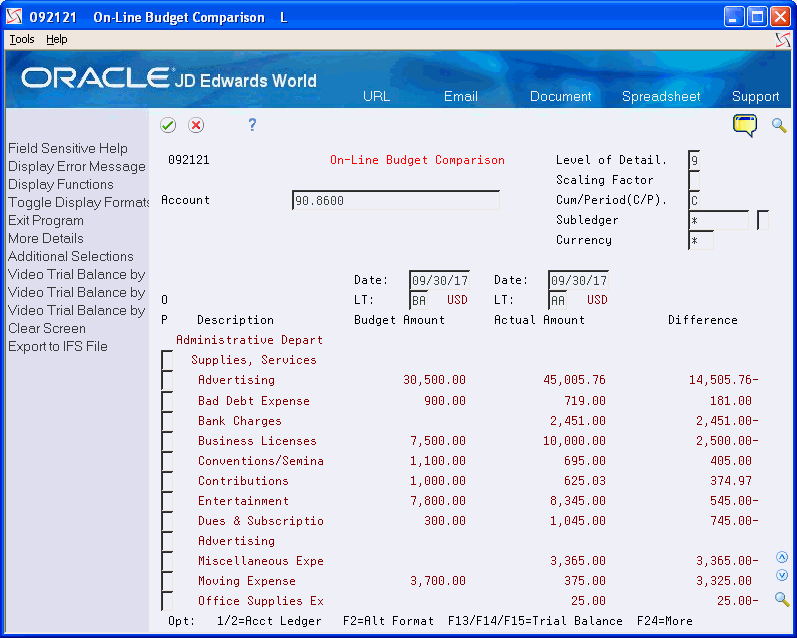Click the green checkmark OK icon
This screenshot has width=797, height=638.
168,125
